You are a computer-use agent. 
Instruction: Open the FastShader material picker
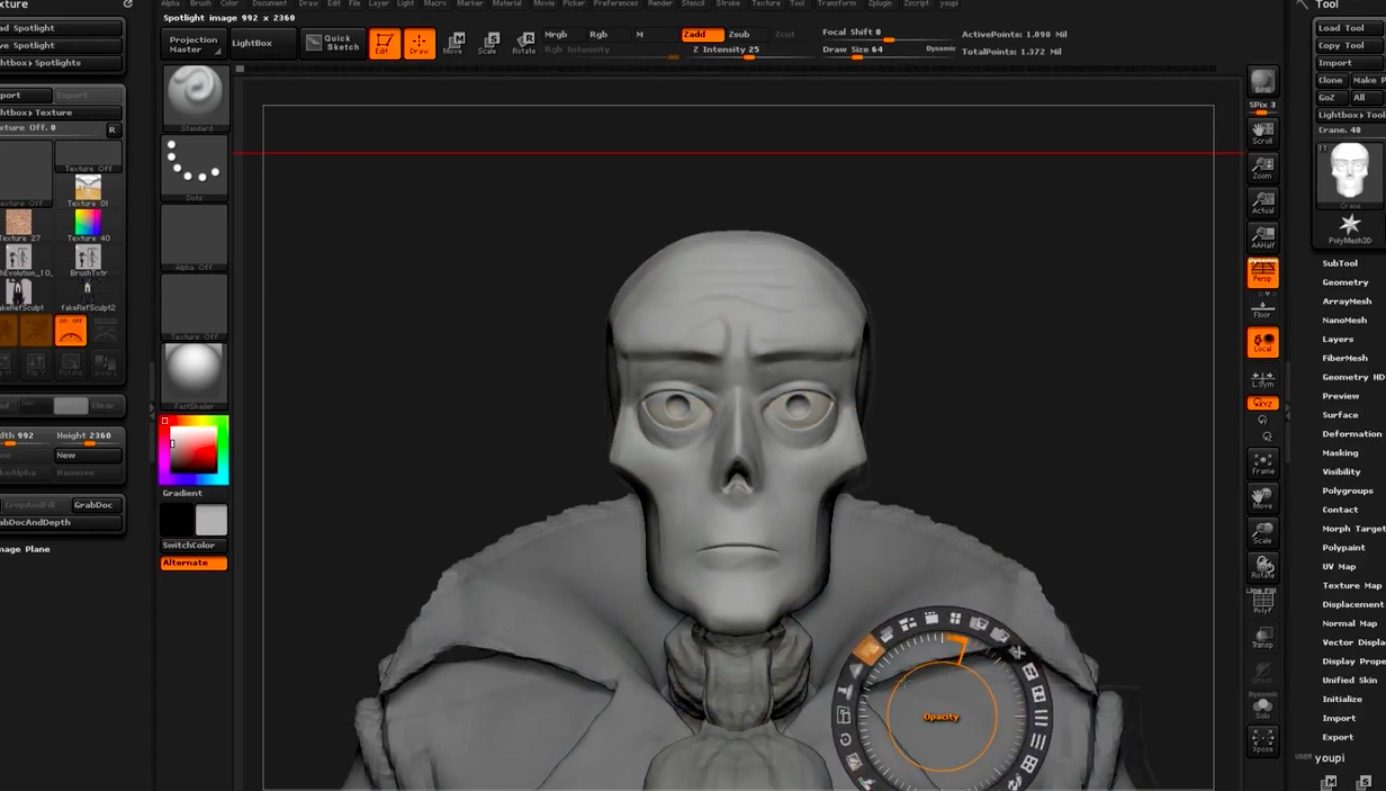[x=195, y=376]
